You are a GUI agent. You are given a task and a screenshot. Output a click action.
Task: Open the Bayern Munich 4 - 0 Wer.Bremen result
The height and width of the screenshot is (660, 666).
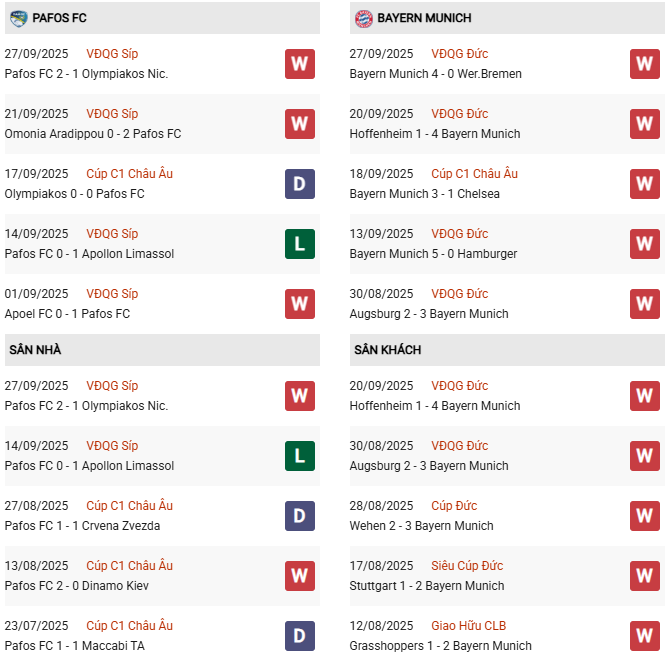click(435, 74)
